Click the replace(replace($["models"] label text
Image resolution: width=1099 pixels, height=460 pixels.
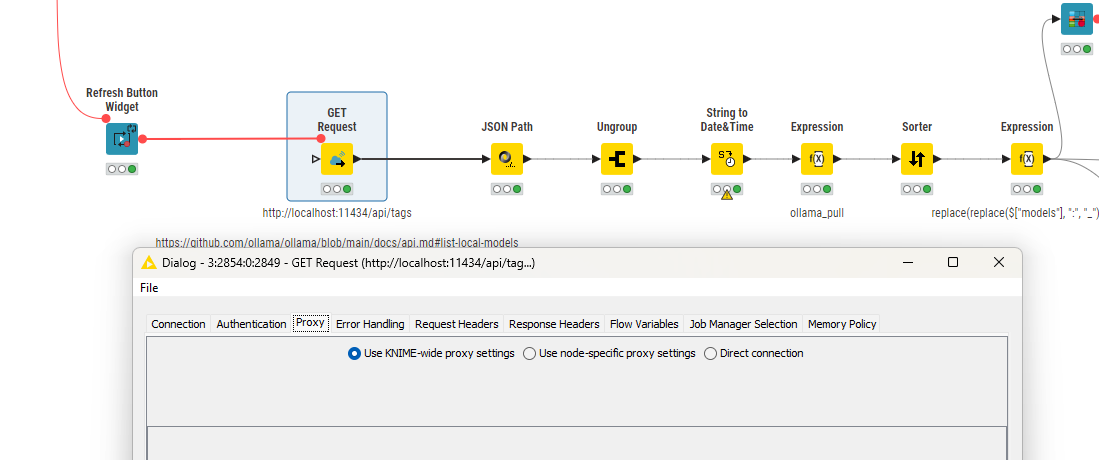click(x=1015, y=212)
